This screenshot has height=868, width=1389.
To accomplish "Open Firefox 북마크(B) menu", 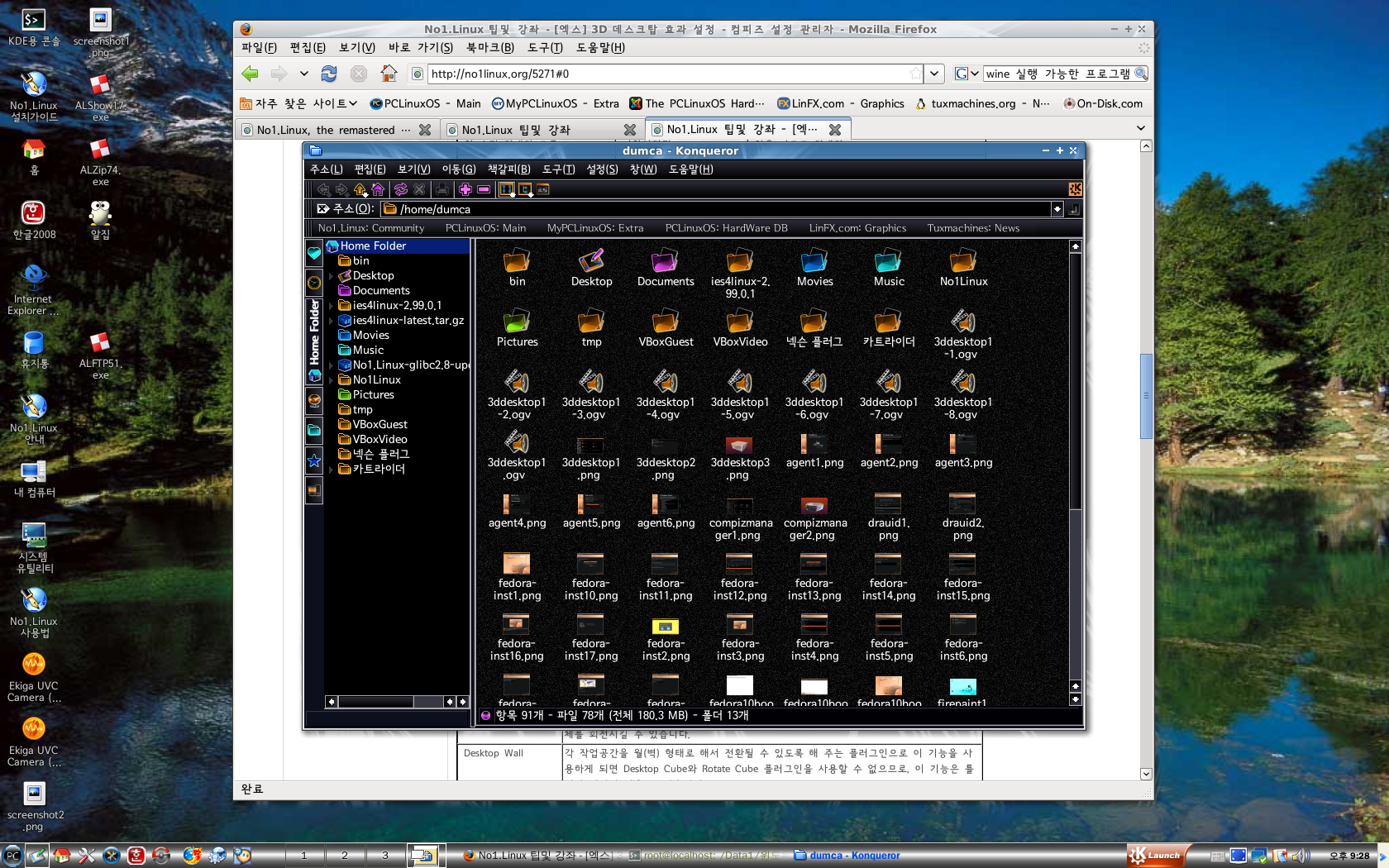I will click(490, 47).
